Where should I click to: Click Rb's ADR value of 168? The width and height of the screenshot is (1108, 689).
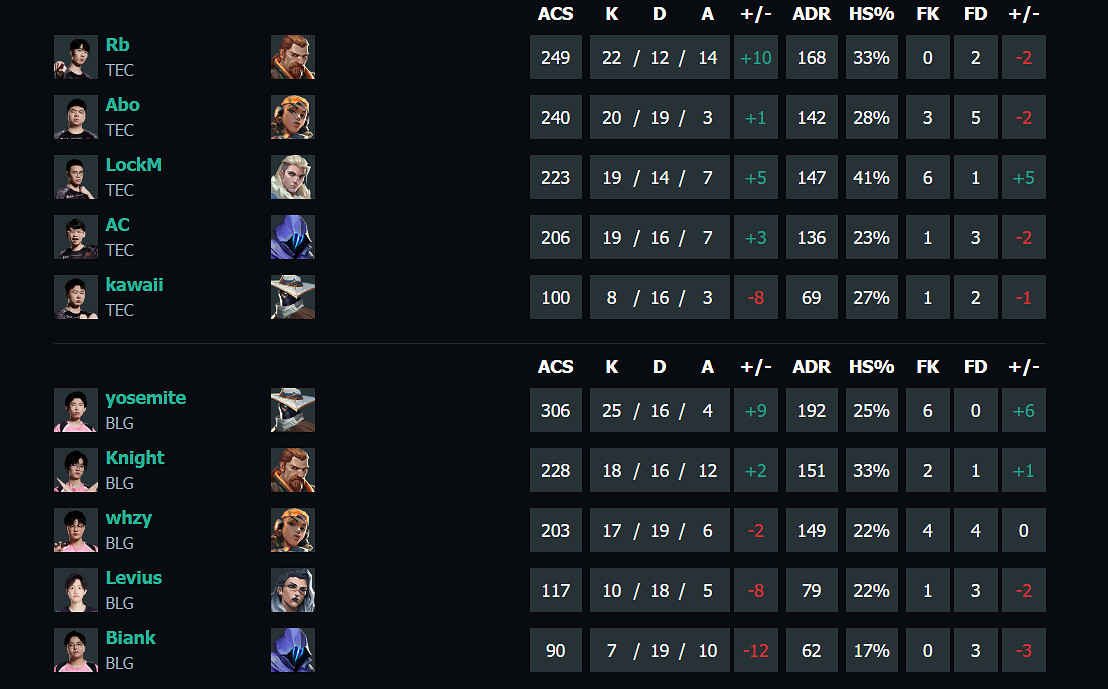pos(811,57)
